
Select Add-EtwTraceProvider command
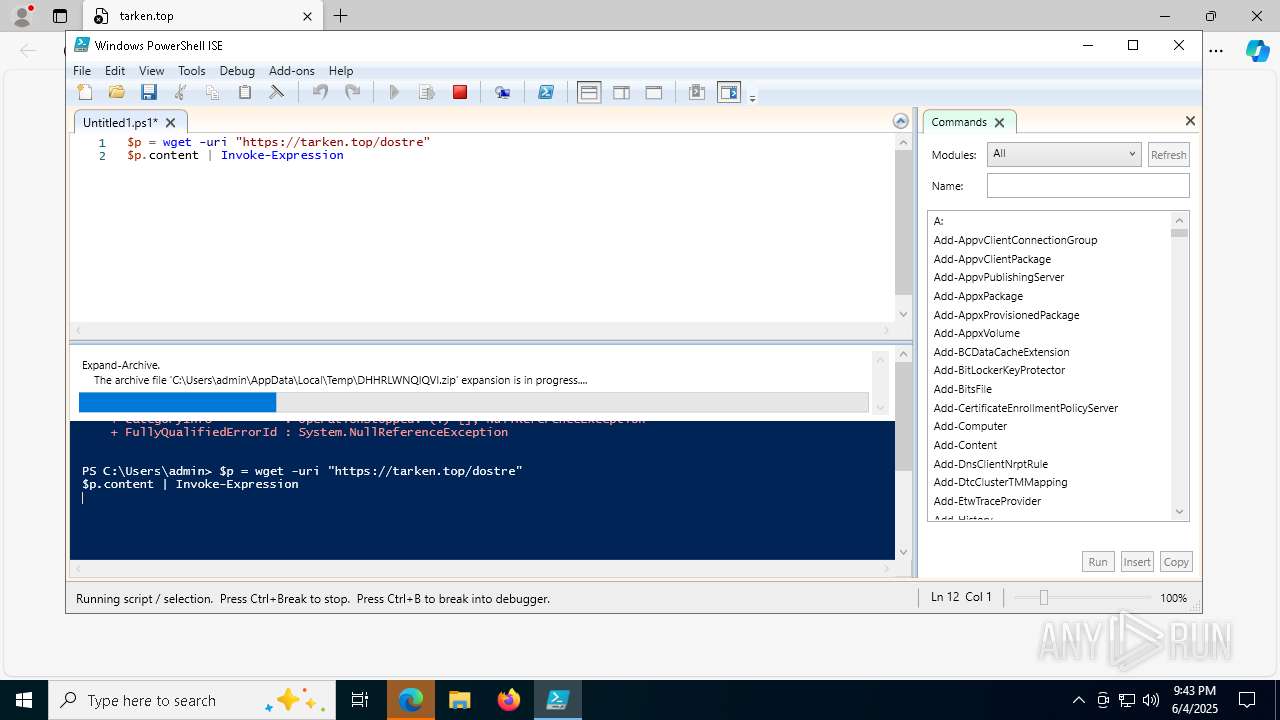987,501
